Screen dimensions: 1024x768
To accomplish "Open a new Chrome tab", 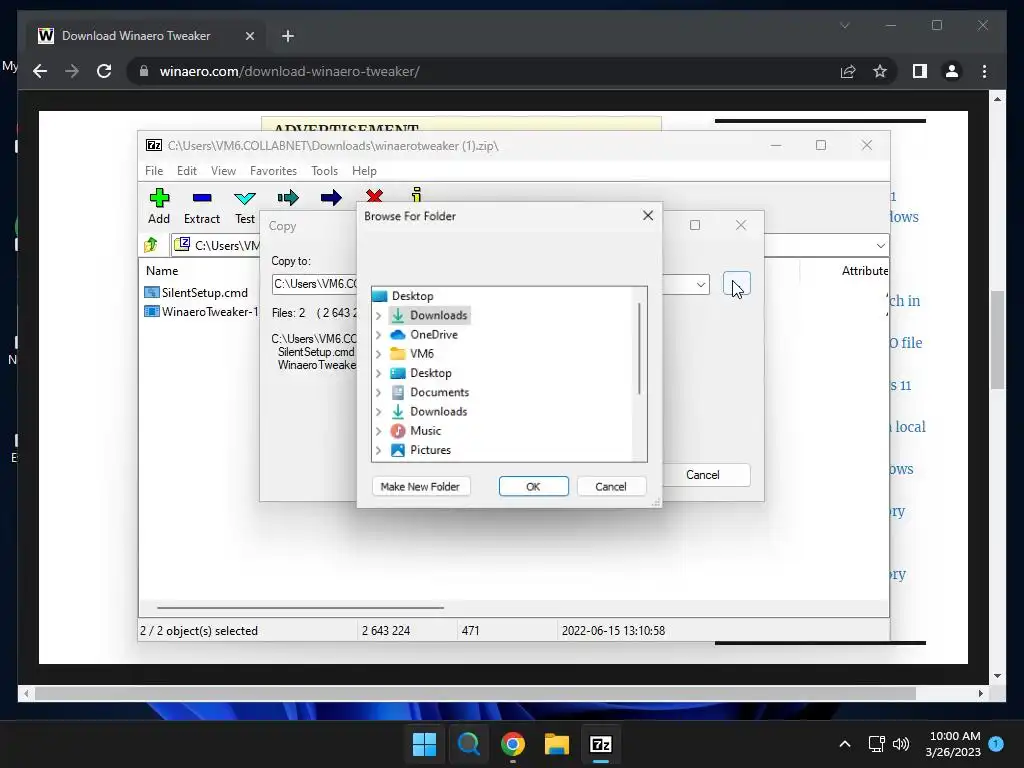I will click(x=288, y=36).
